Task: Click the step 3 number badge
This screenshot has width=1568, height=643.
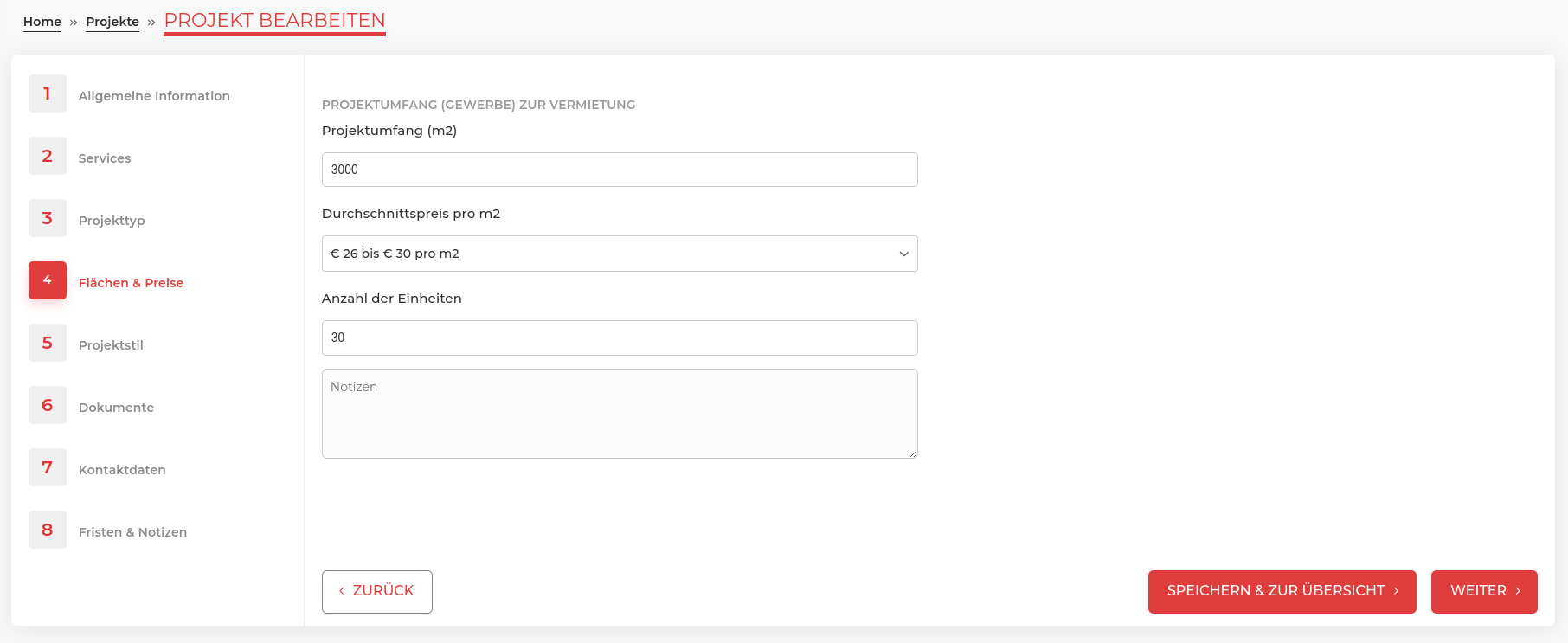Action: (48, 218)
